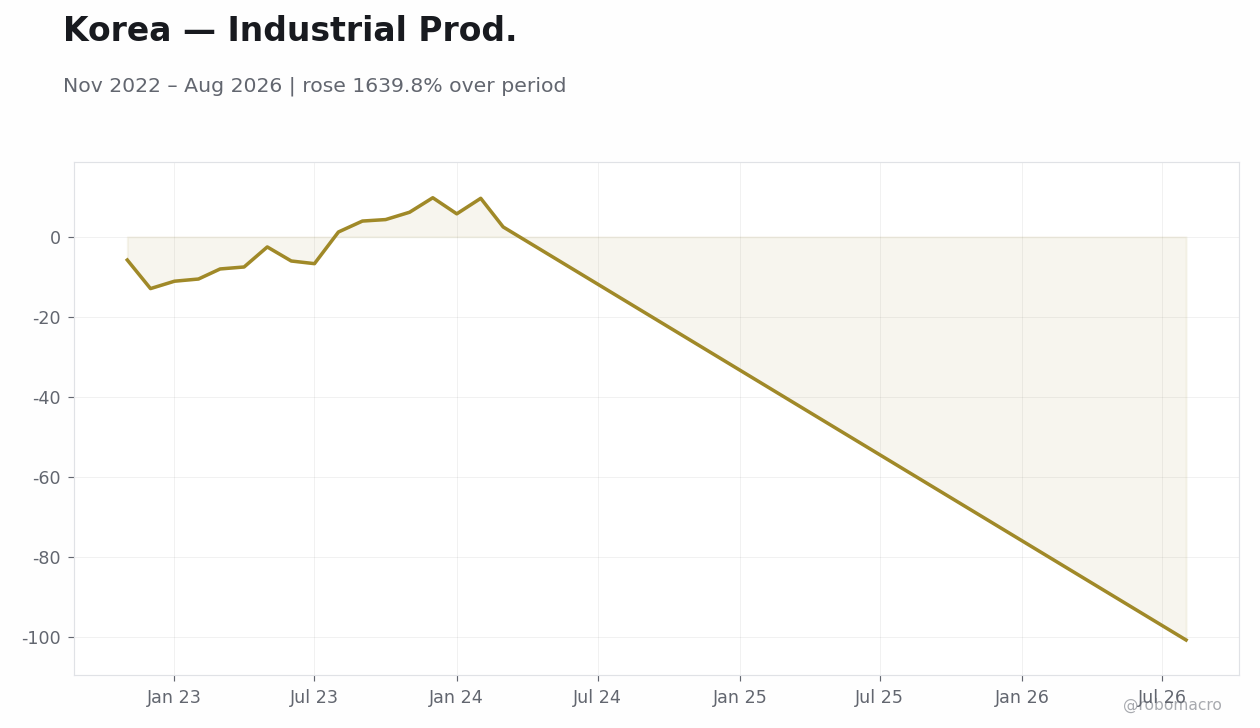Click the Jan 26 x-axis label

1022,698
